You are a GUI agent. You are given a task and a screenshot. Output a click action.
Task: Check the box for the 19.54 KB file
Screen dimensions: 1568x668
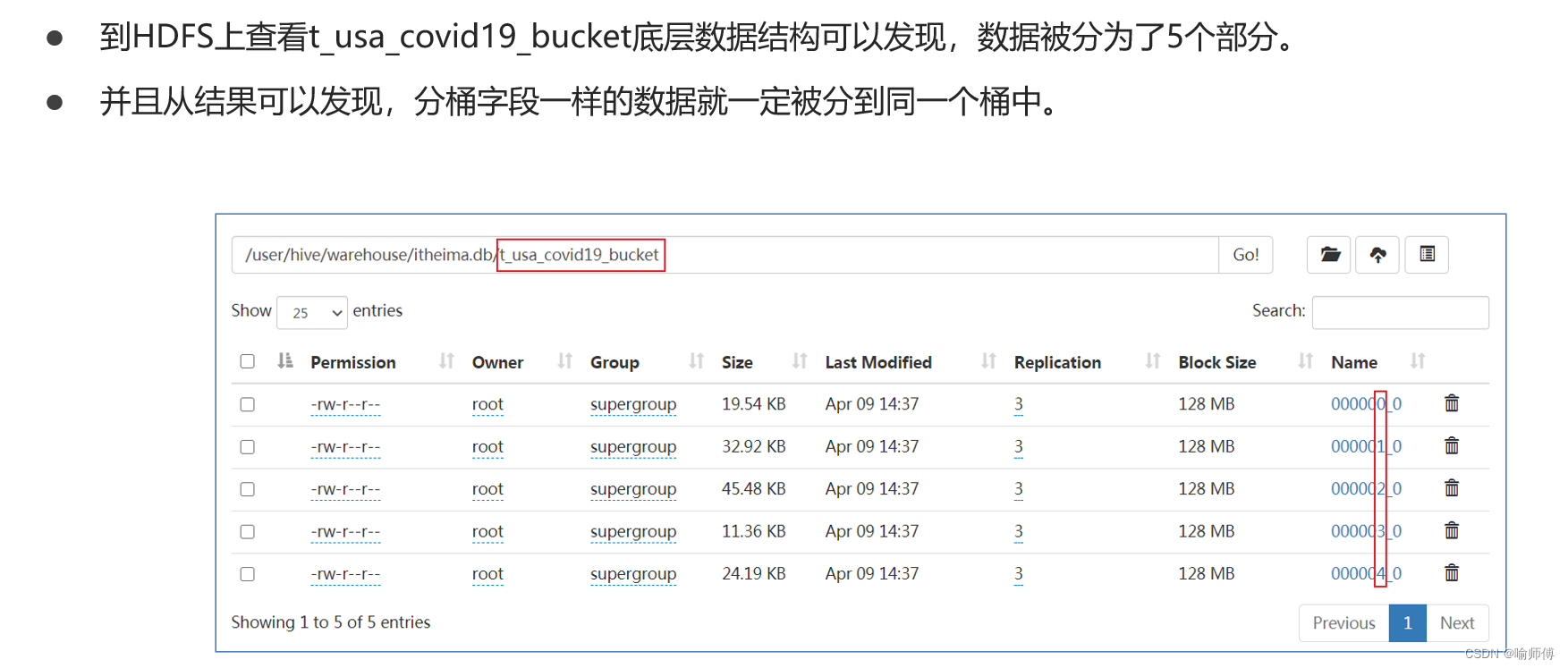(x=248, y=404)
